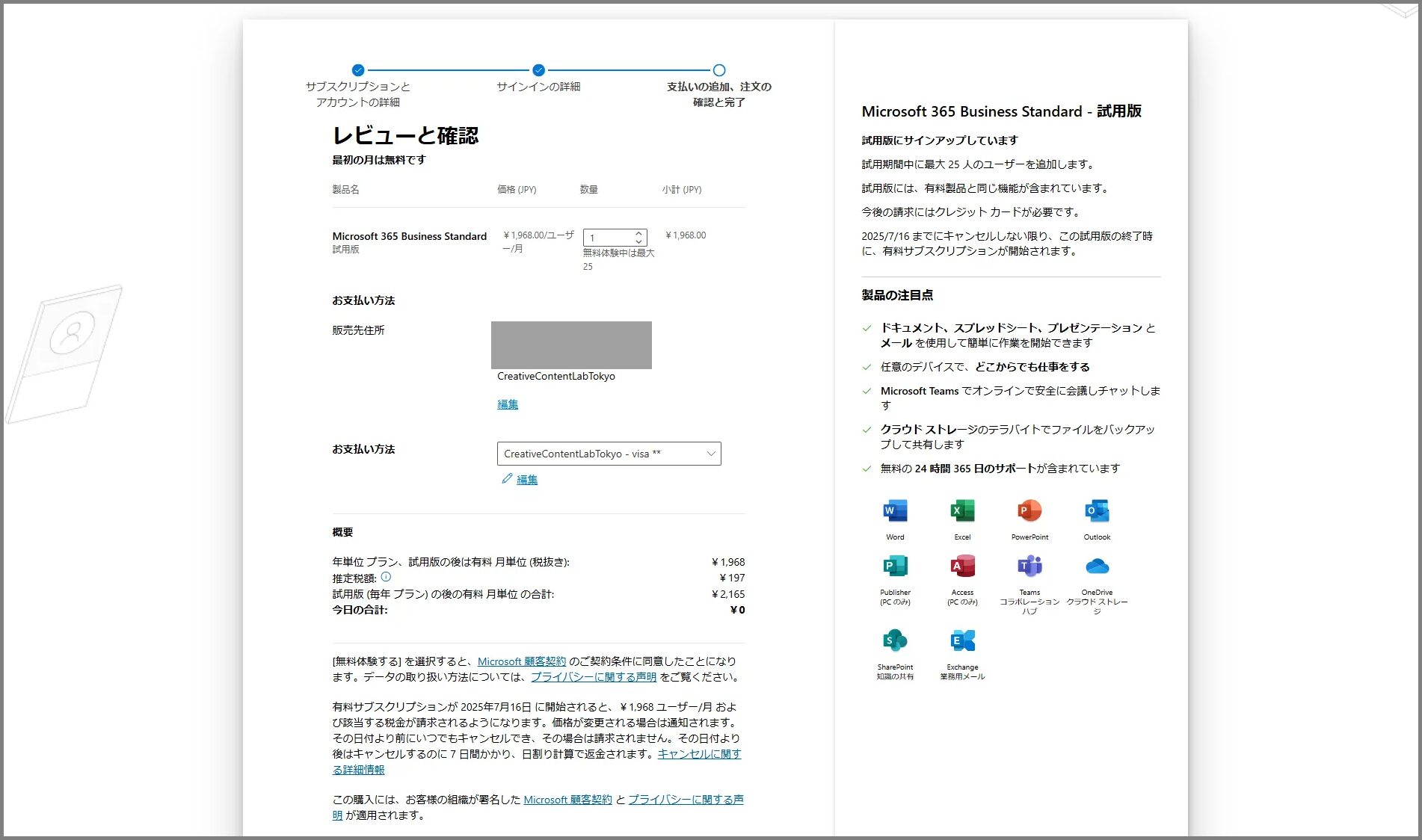Open the キャンセルに関する詳細情報 link
Viewport: 1422px width, 840px height.
[x=699, y=754]
